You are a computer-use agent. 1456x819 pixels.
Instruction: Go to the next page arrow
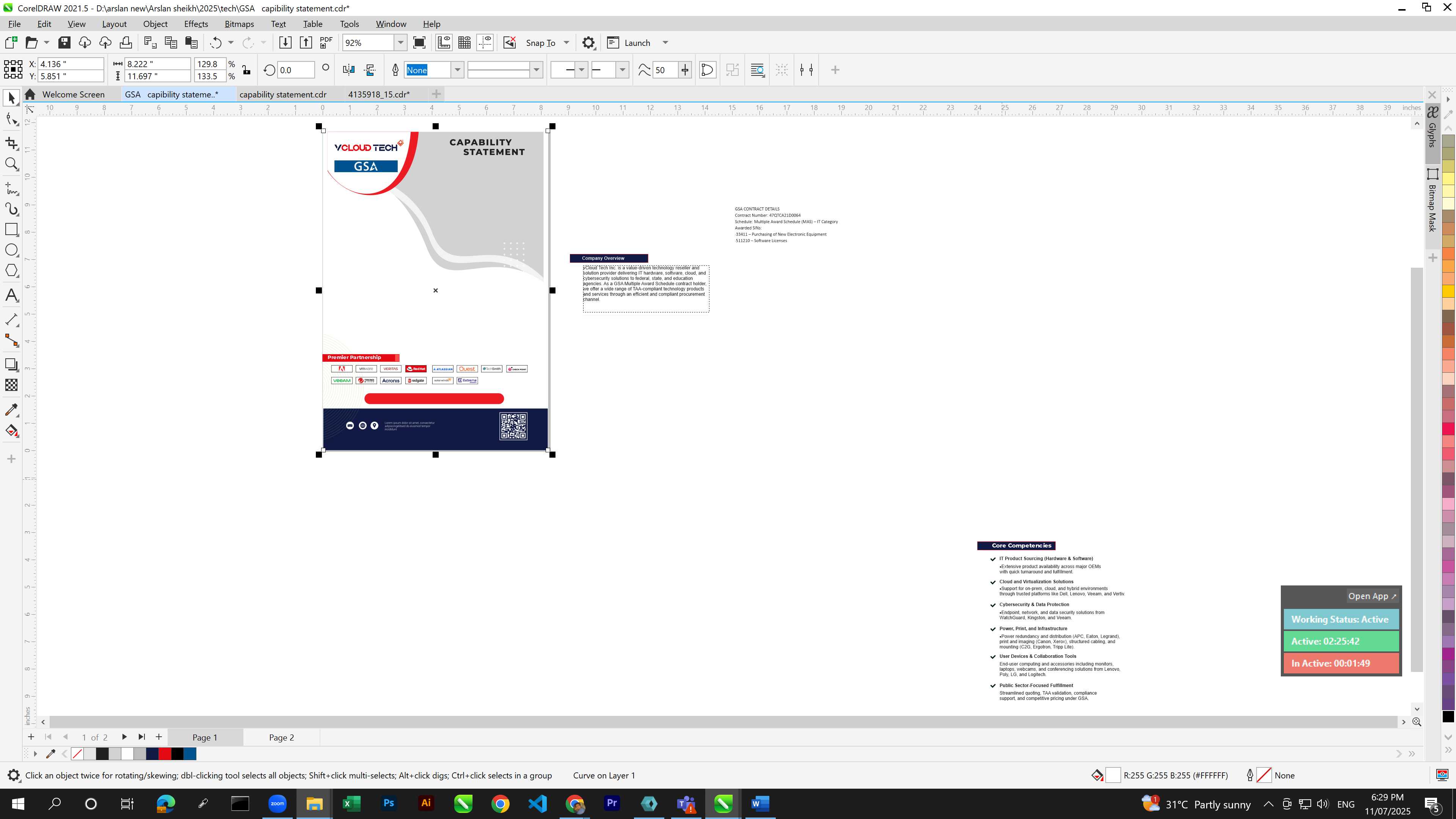[124, 737]
